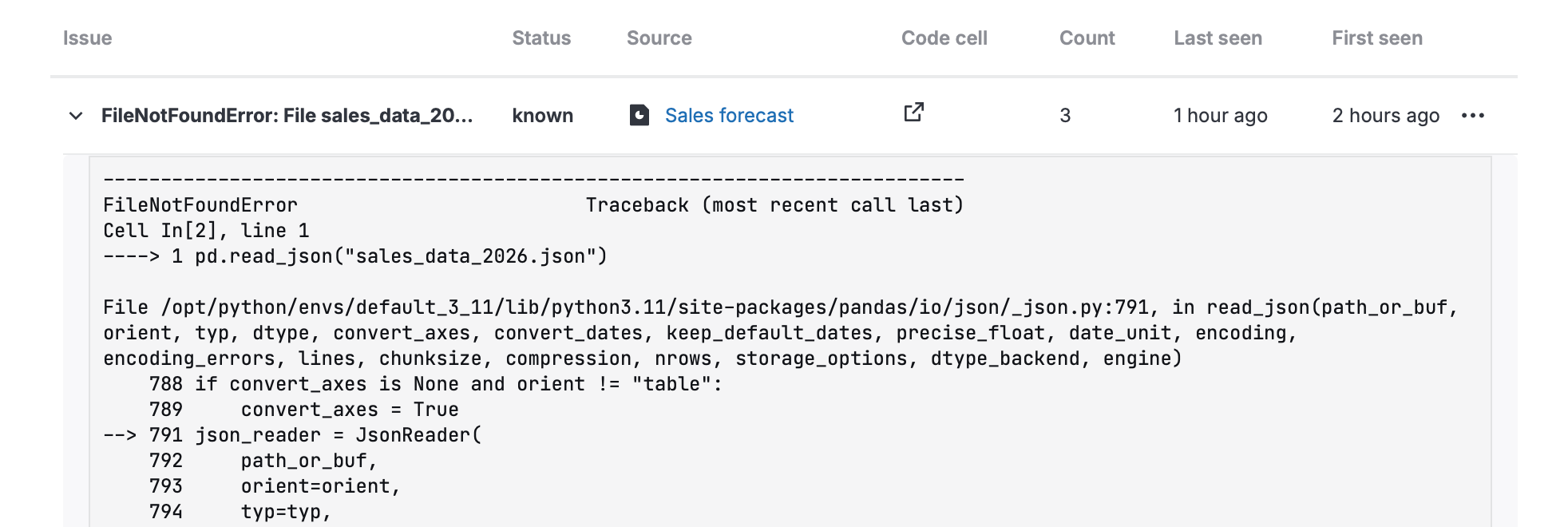This screenshot has width=1568, height=527.
Task: Click the First seen column header
Action: 1376,38
